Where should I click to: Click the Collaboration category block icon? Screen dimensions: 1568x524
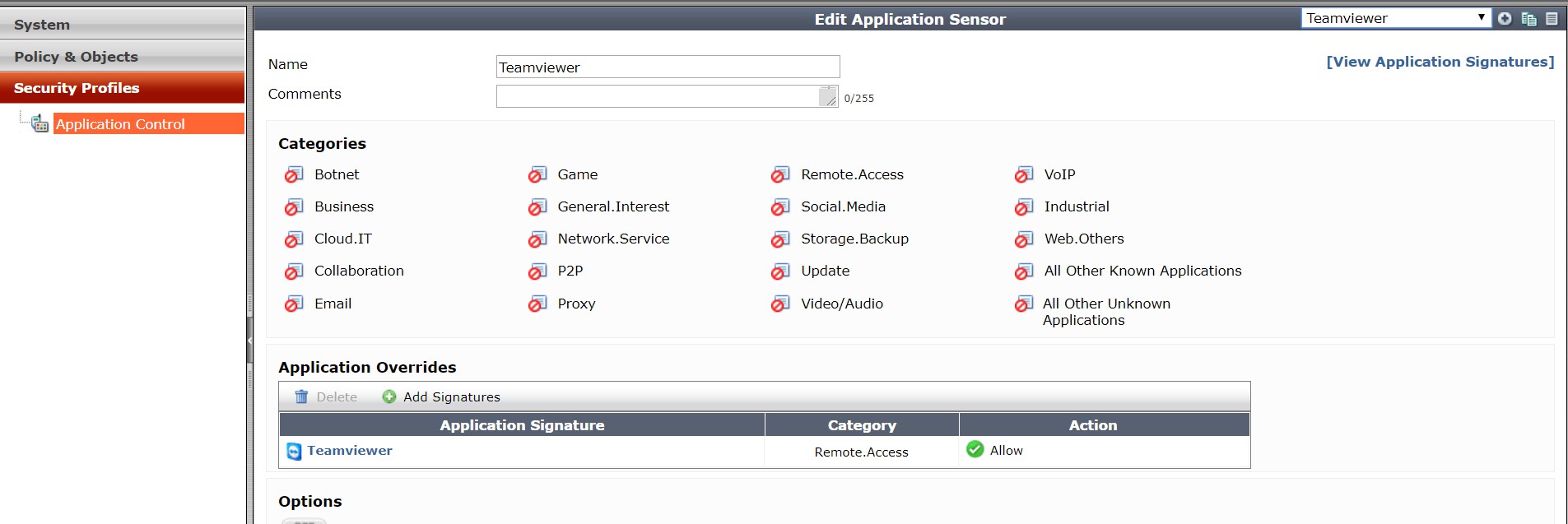pos(294,271)
